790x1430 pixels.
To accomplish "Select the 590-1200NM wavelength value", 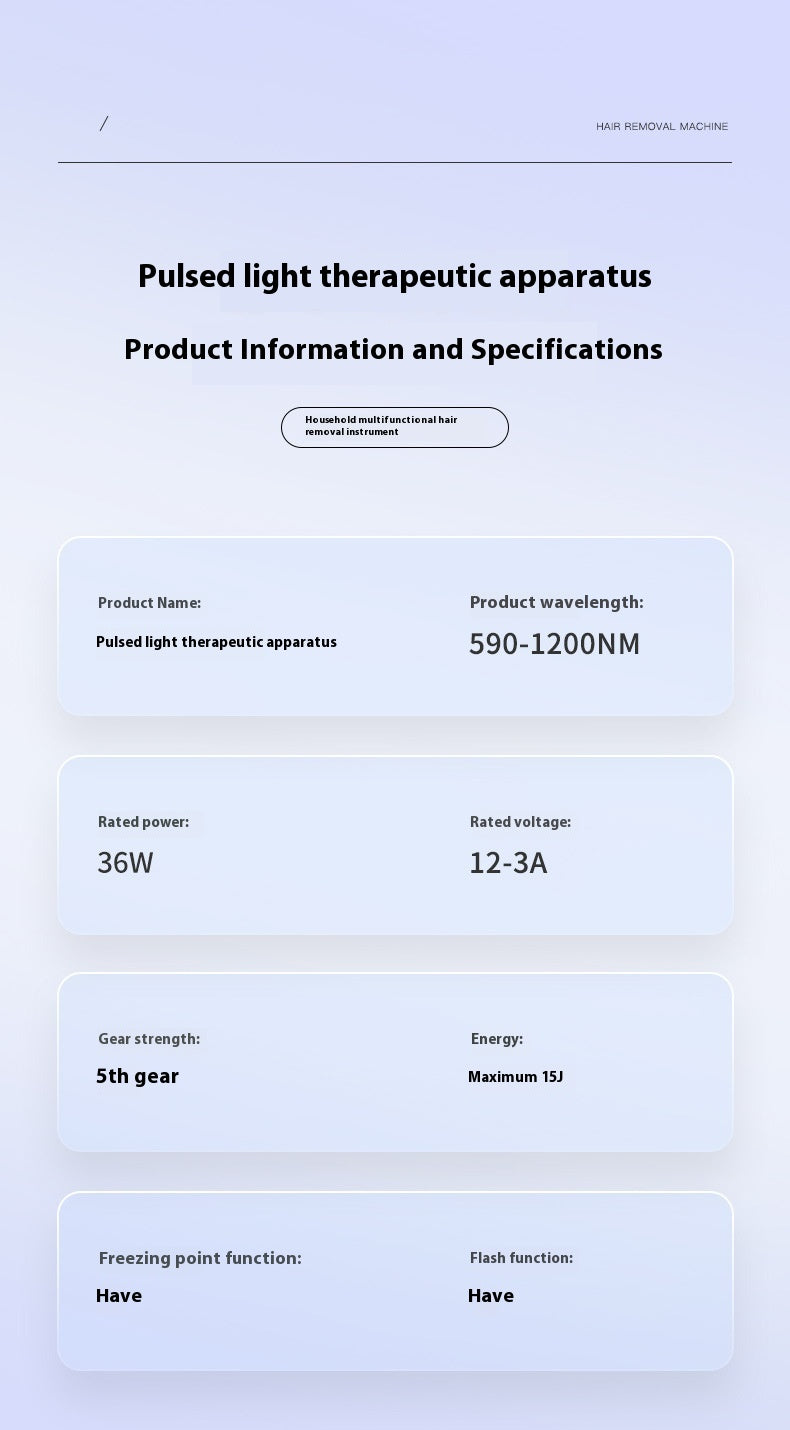I will click(555, 644).
